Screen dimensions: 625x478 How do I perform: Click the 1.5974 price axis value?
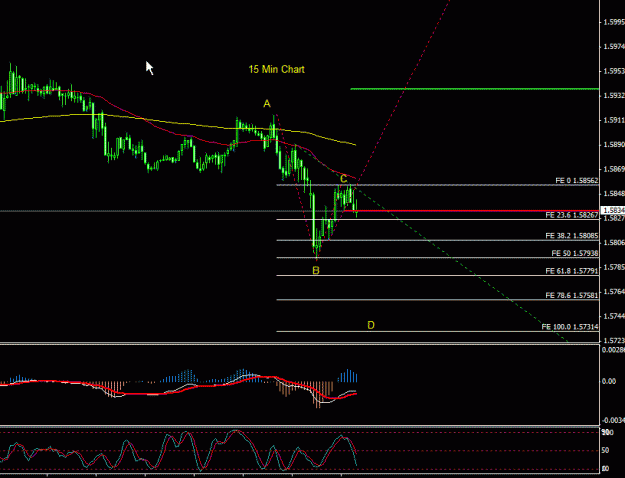point(614,47)
